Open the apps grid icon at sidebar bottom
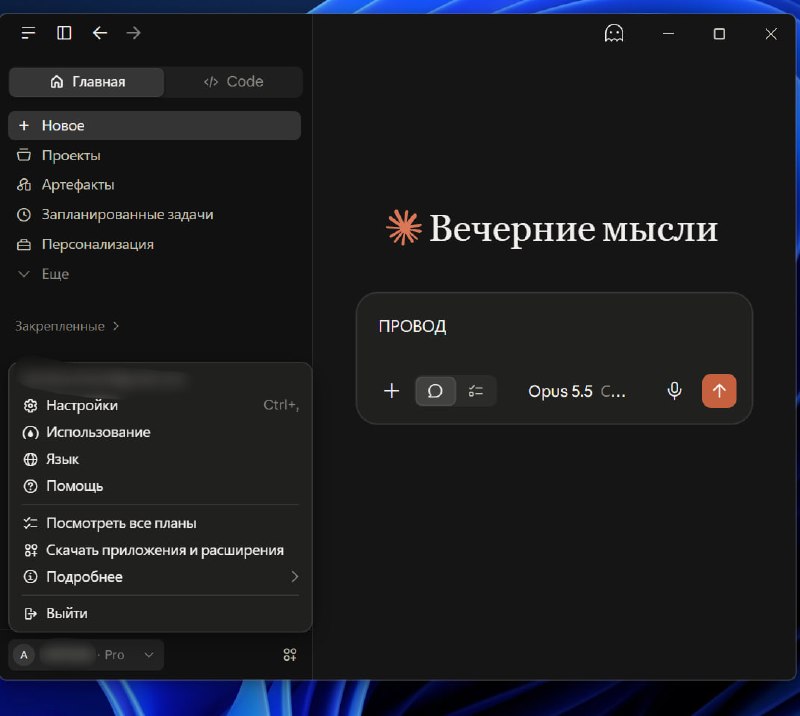Screen dimensions: 800x716 [x=290, y=655]
